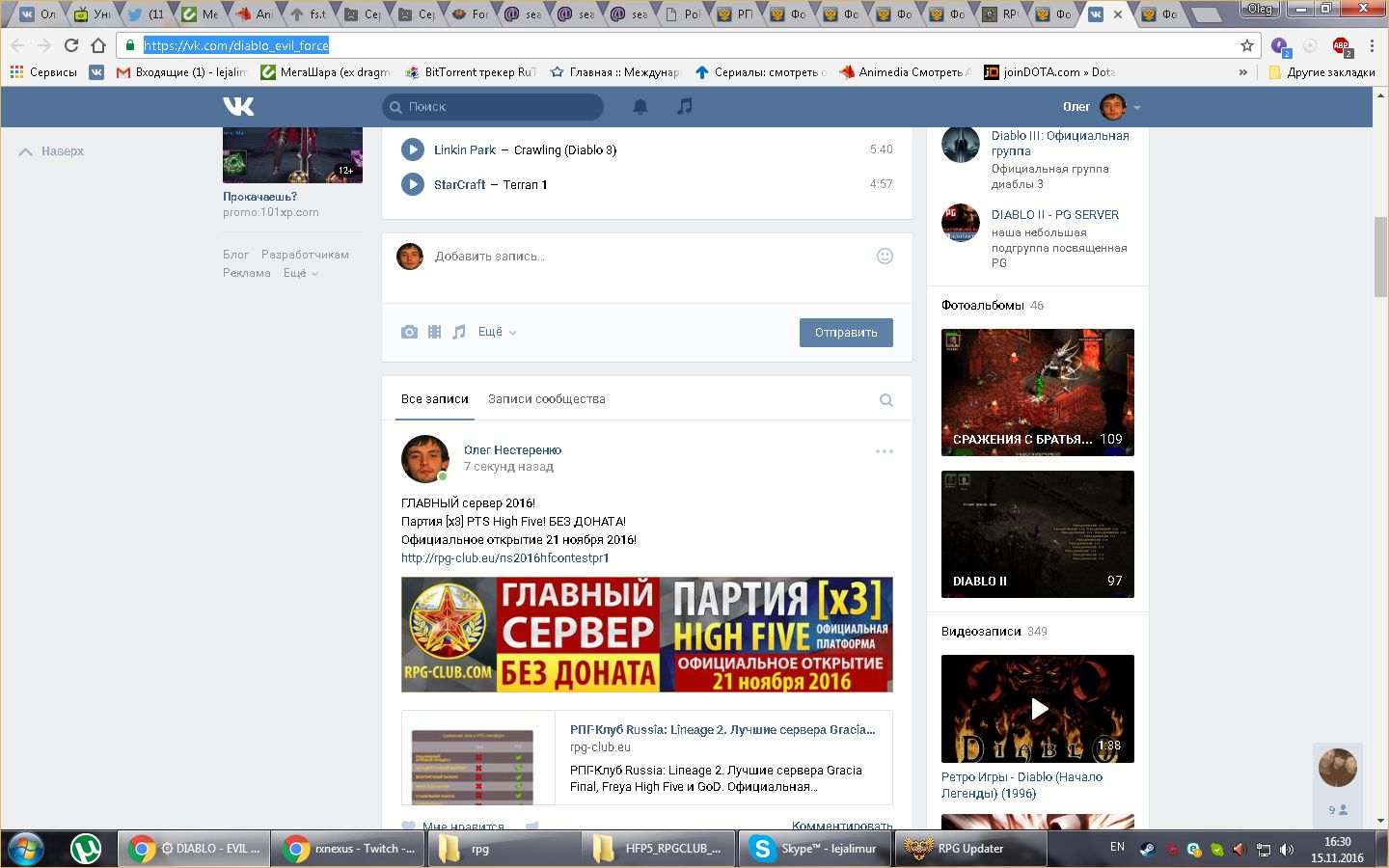
Task: Click the Реклама footer link
Action: coord(247,273)
